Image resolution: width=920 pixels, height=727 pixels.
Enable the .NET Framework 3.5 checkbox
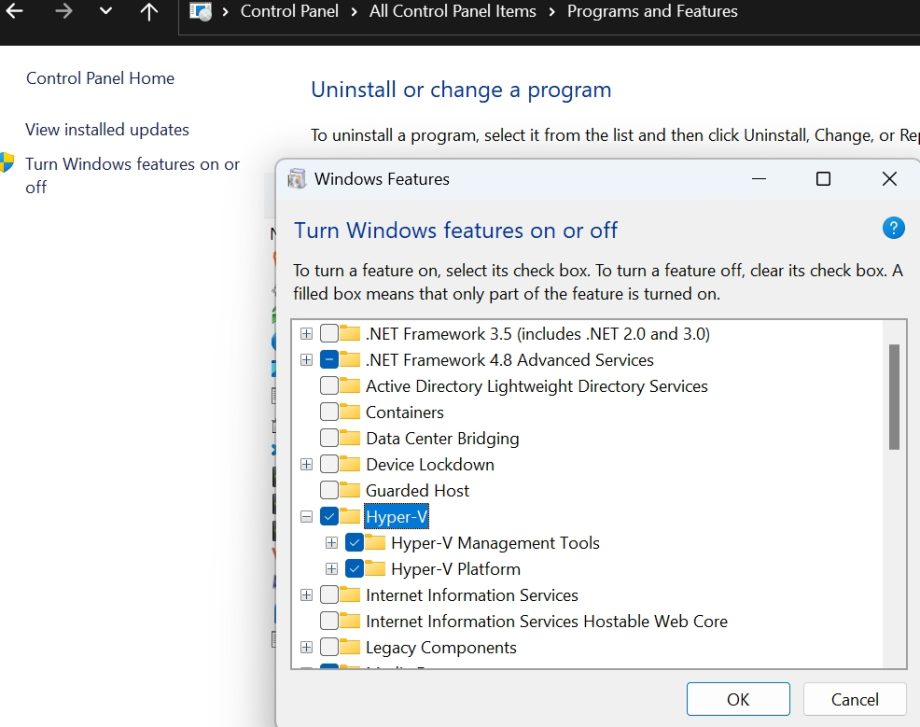(328, 333)
